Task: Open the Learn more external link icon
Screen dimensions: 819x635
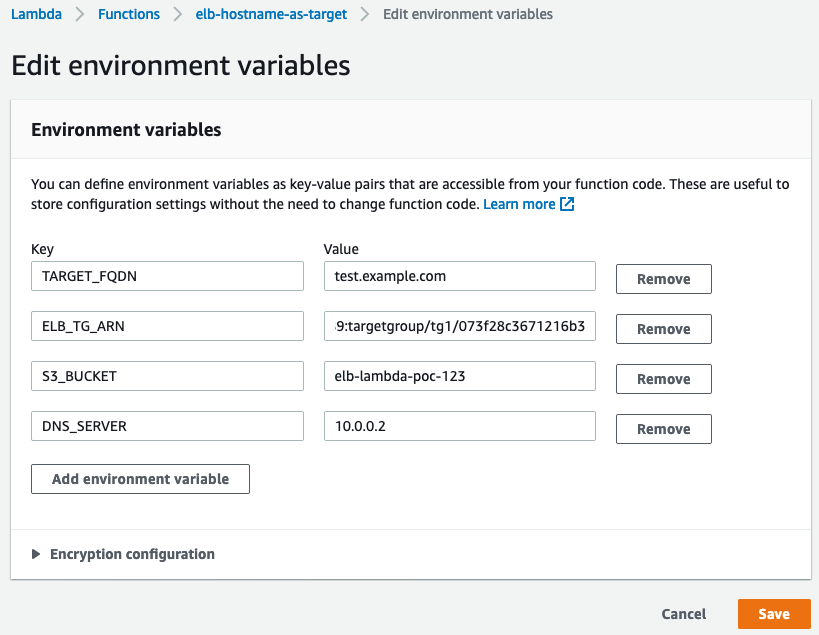Action: pyautogui.click(x=567, y=203)
